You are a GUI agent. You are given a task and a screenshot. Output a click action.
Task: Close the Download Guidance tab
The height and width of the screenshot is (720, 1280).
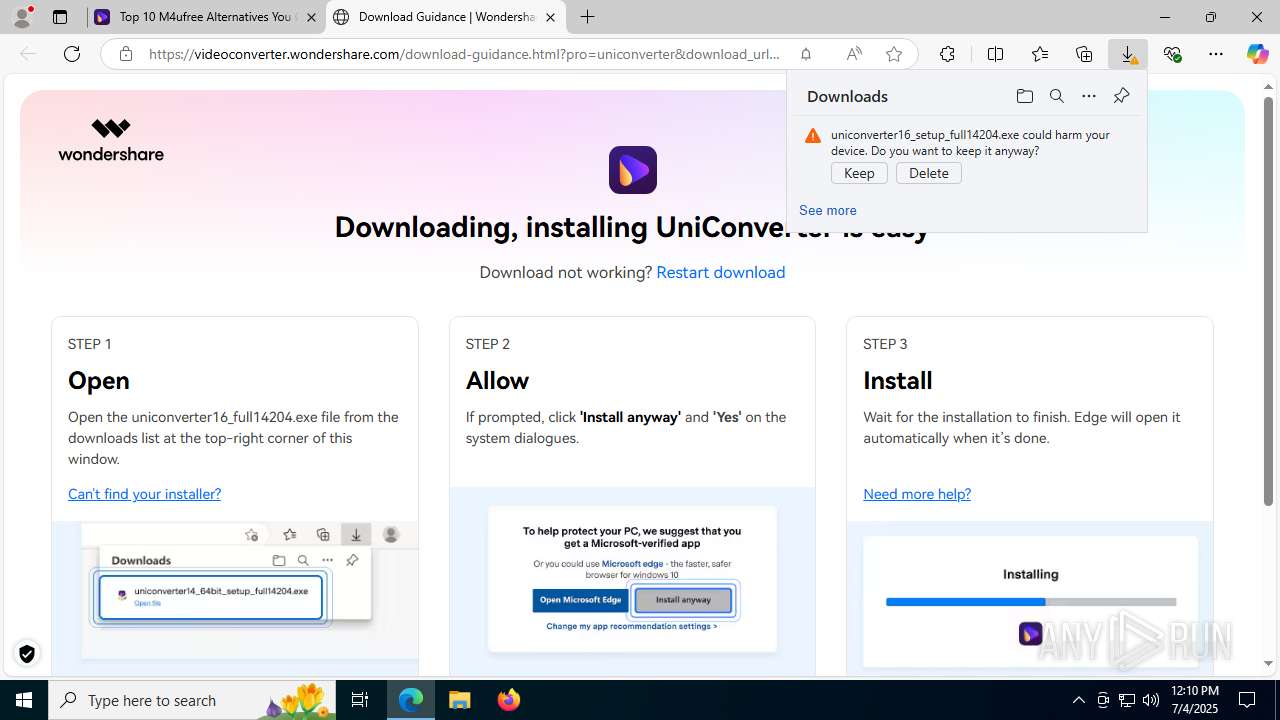pos(550,17)
